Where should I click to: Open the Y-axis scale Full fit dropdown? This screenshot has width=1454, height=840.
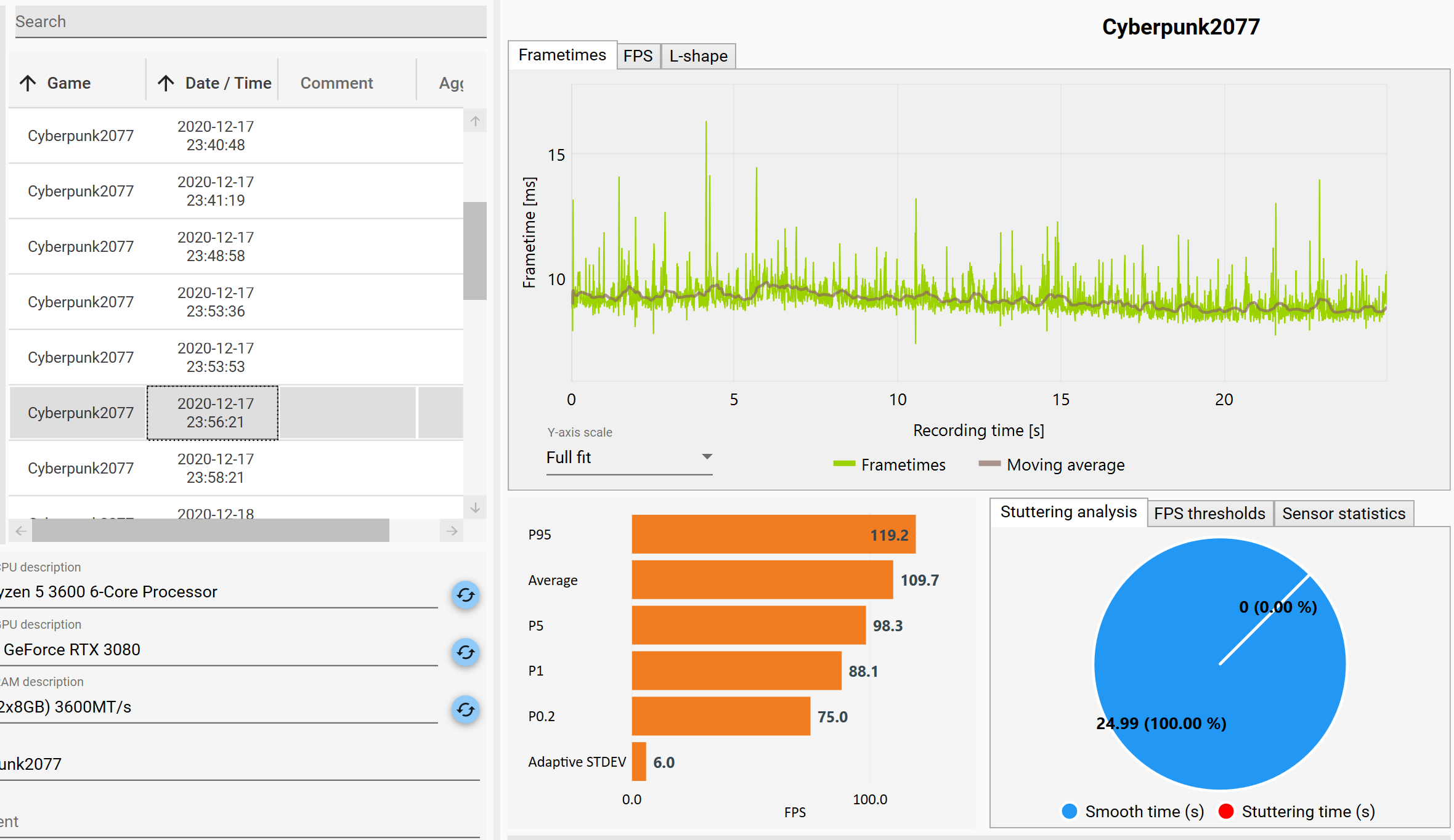click(629, 458)
